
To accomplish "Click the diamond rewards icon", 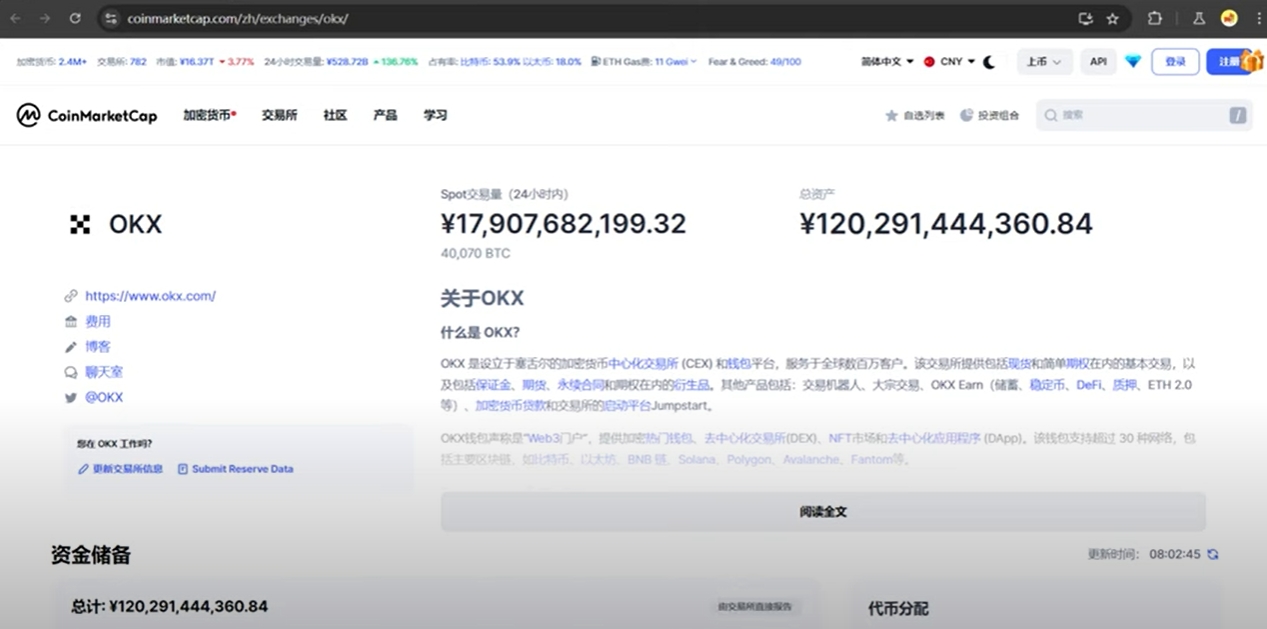I will [x=1133, y=62].
